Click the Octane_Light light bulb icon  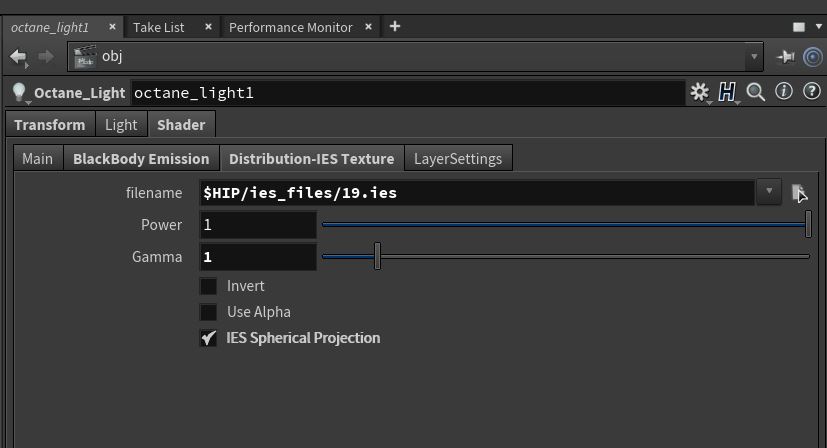19,92
